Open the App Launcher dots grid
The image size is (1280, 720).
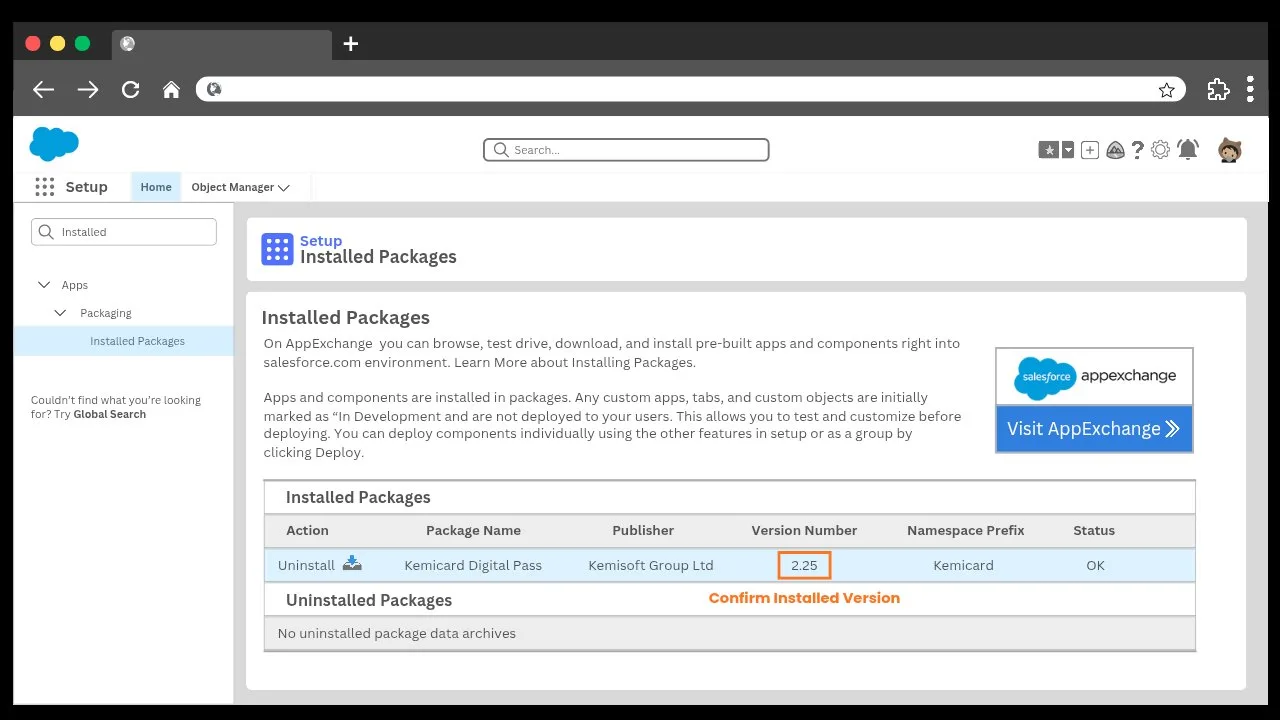pos(44,187)
